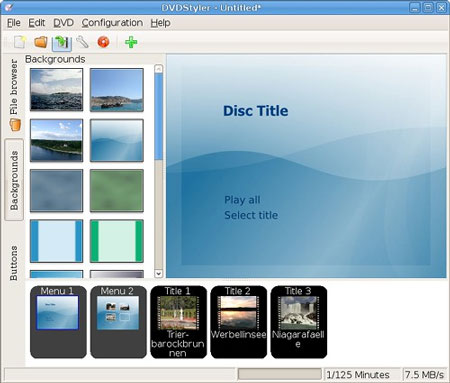This screenshot has width=450, height=383.
Task: Open a project with the folder icon
Action: [x=41, y=42]
